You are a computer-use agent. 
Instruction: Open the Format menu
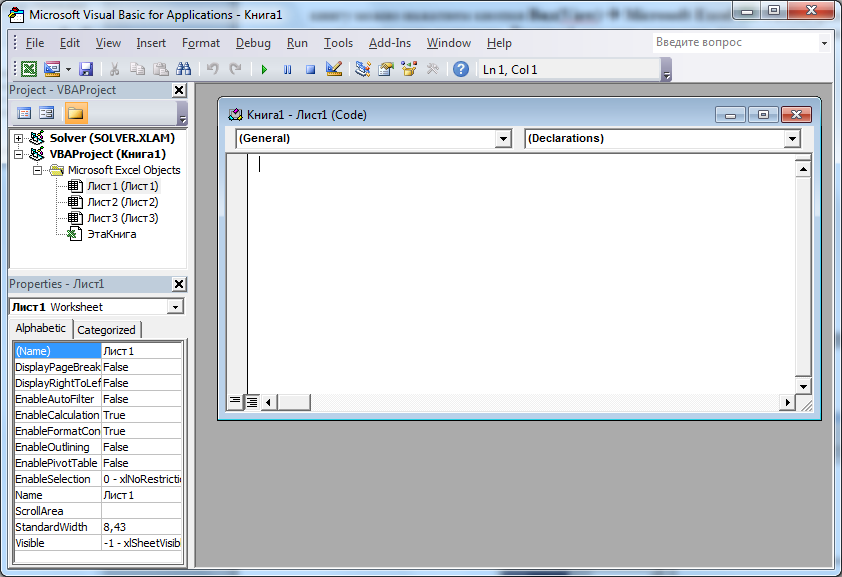pyautogui.click(x=201, y=43)
